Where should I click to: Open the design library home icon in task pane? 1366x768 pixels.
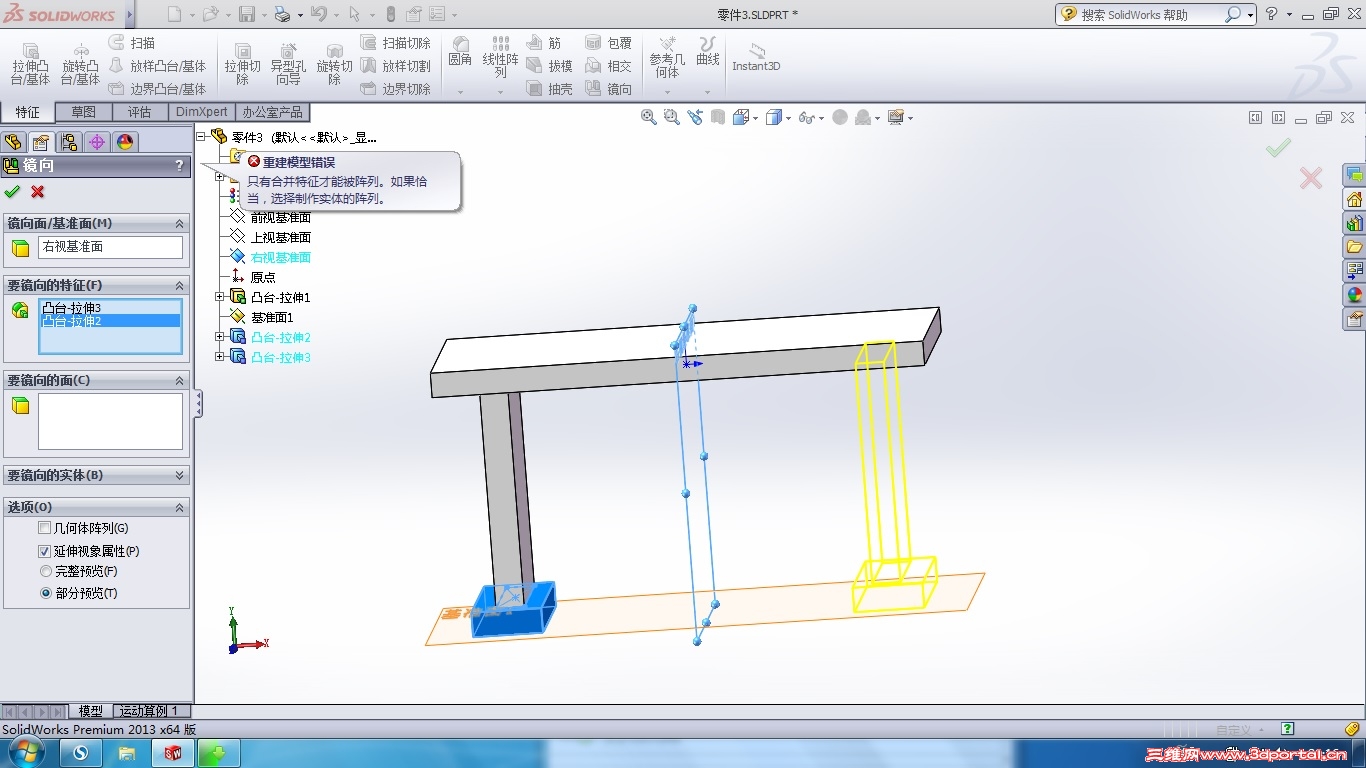click(x=1355, y=199)
